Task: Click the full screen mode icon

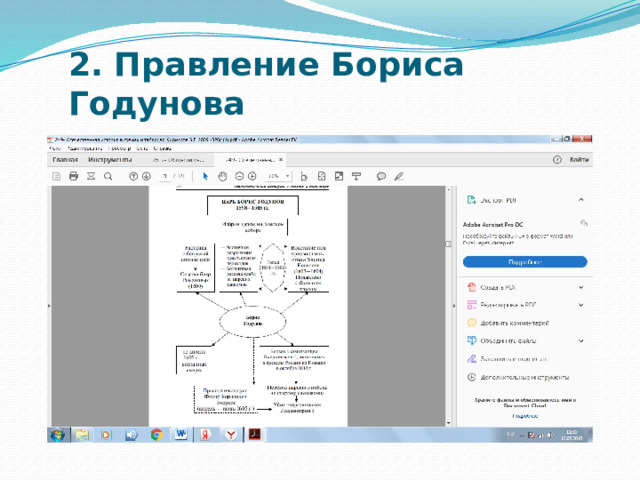Action: coord(339,176)
